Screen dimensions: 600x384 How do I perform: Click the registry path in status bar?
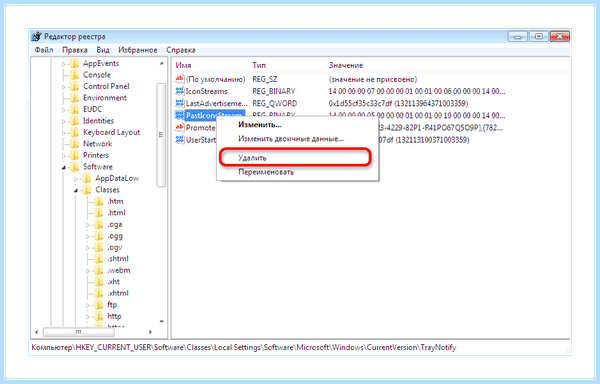[244, 348]
